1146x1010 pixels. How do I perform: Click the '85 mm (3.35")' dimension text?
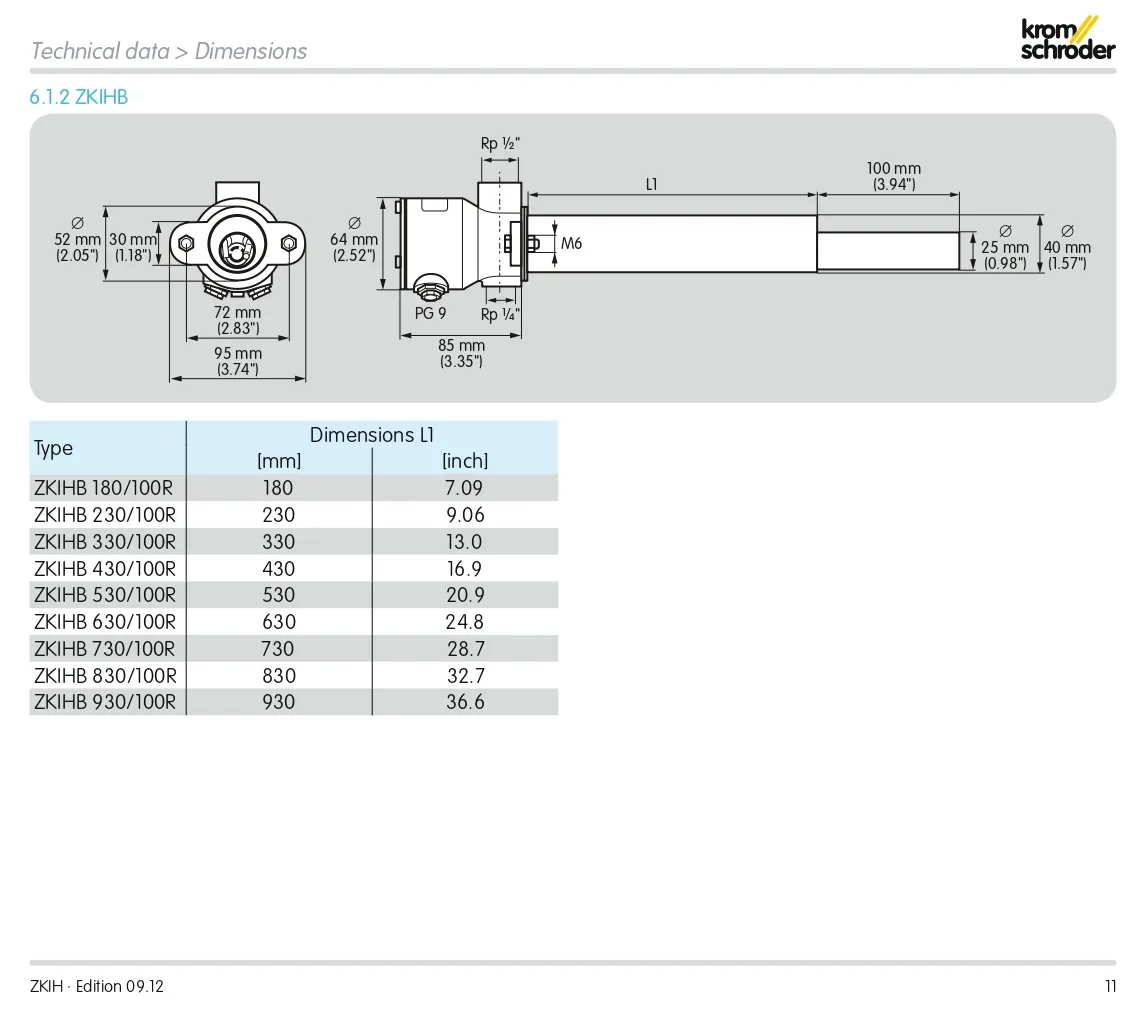click(461, 353)
